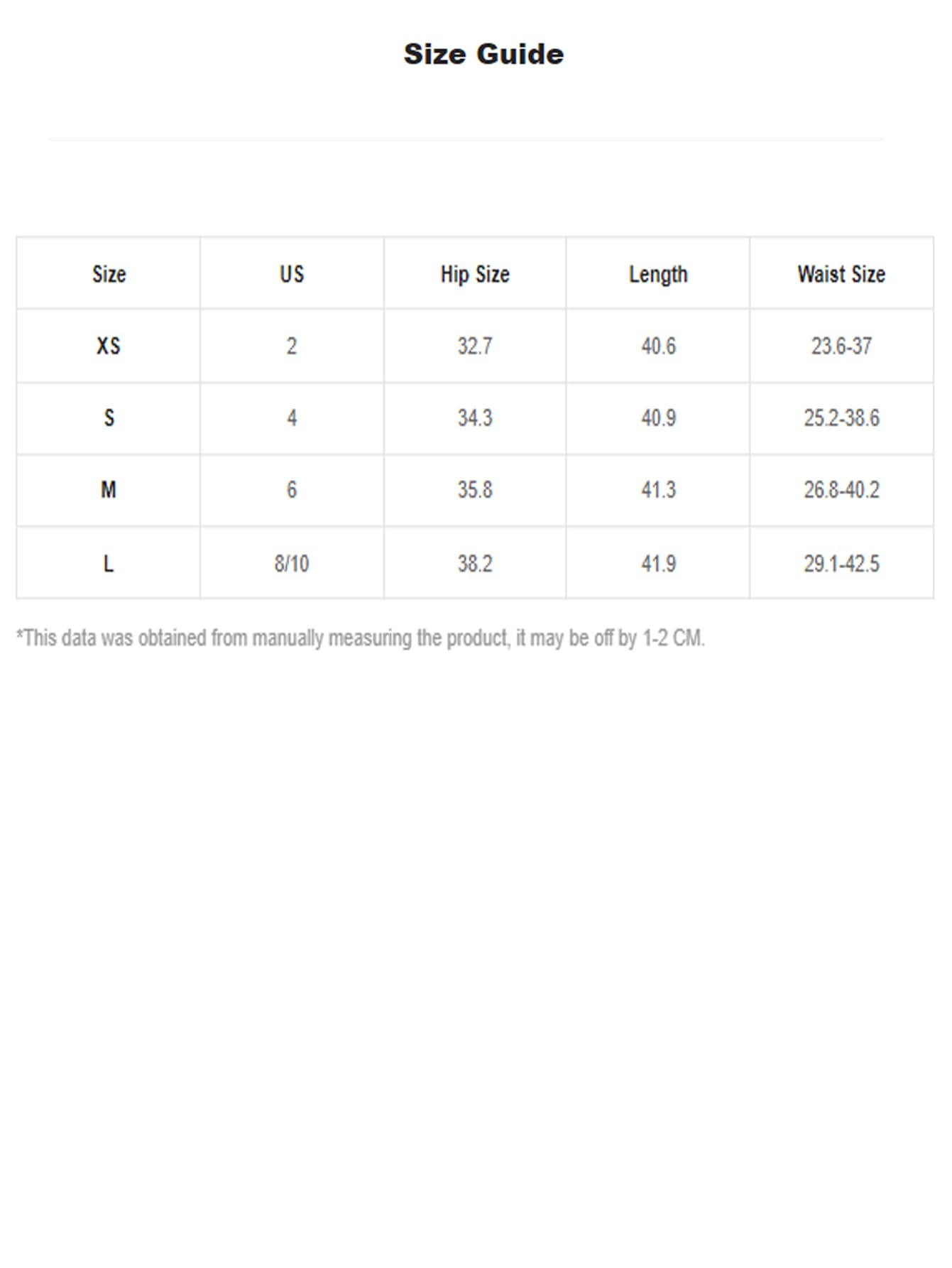
Task: Select the Hip Size column header
Action: pyautogui.click(x=475, y=274)
